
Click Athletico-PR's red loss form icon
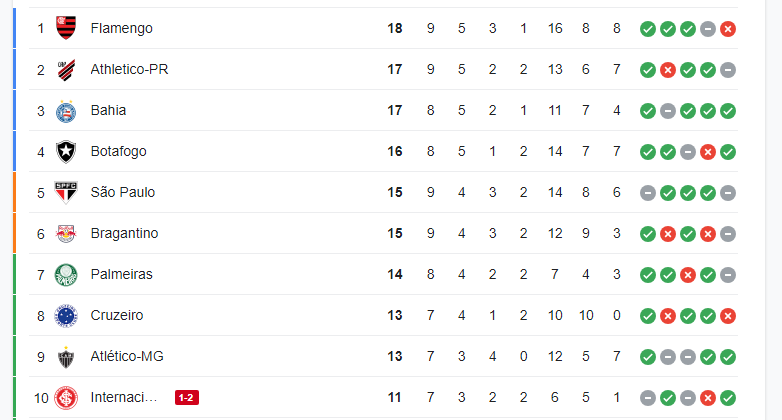pos(668,70)
